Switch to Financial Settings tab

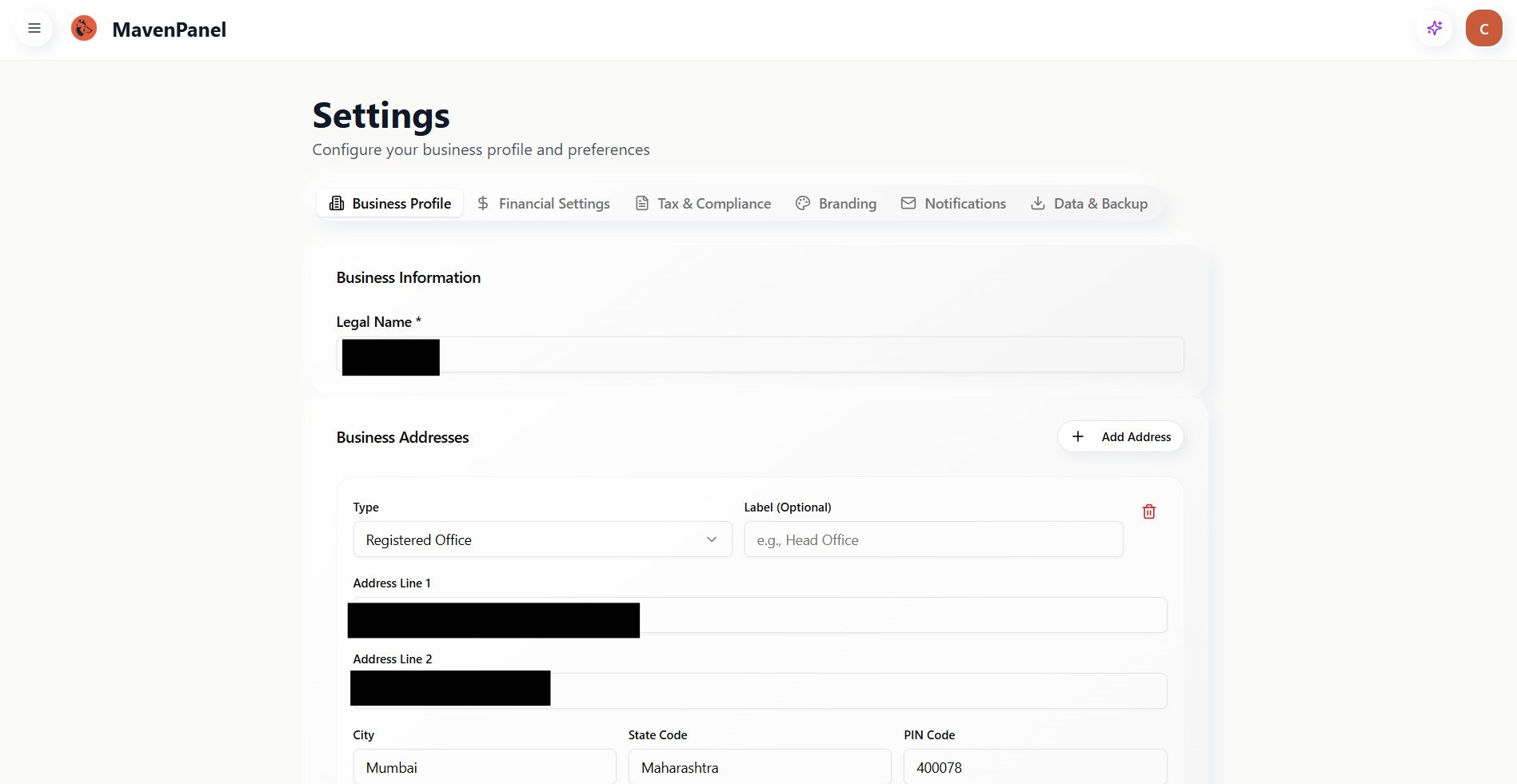tap(543, 203)
